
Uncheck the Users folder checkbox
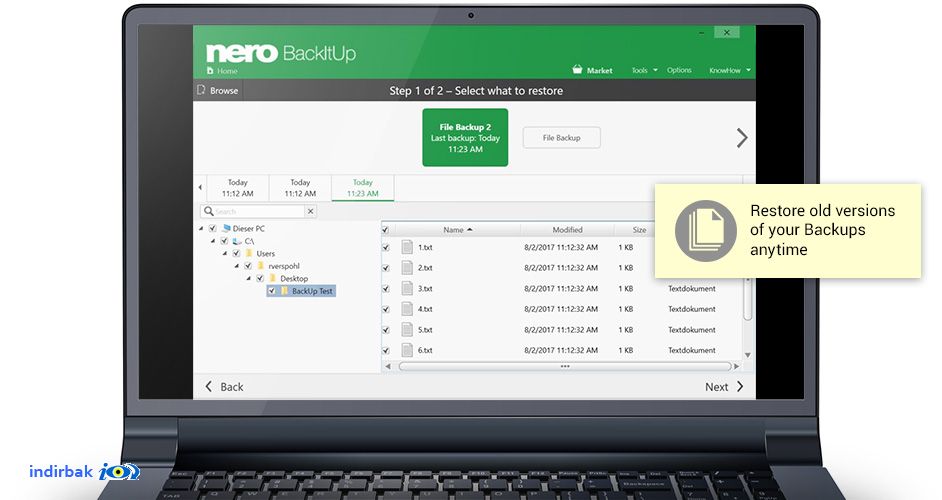[236, 253]
